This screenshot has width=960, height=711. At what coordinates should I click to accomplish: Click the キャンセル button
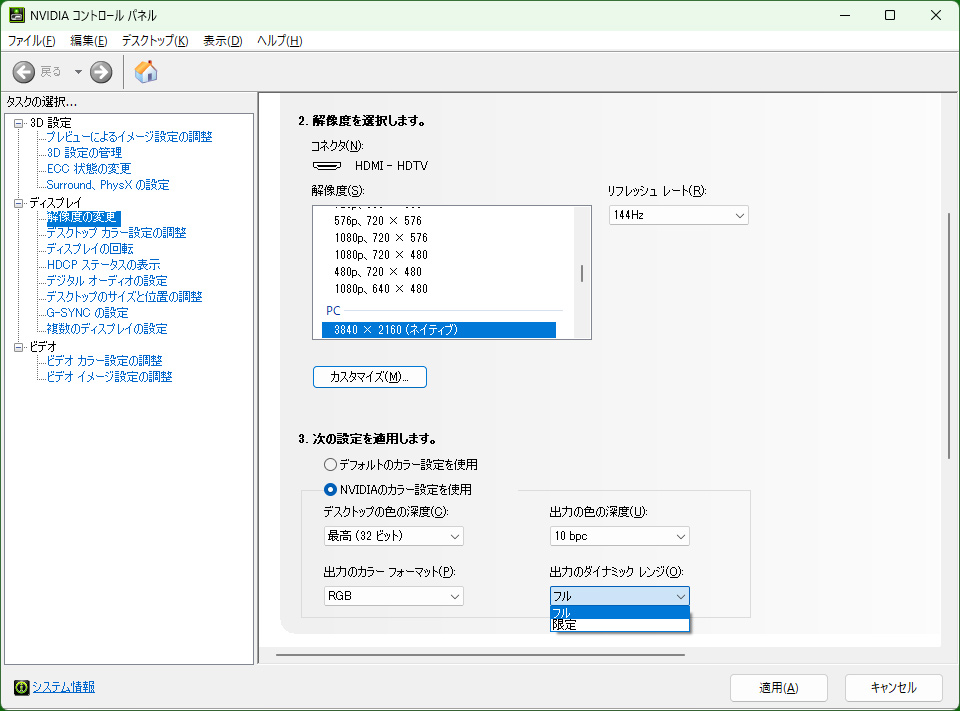click(x=894, y=688)
